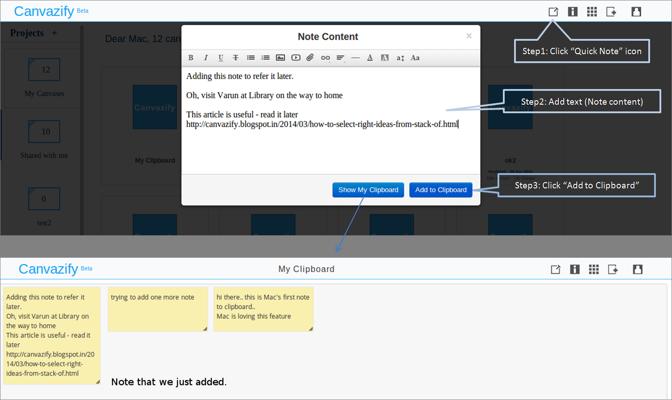Screen dimensions: 672x400
Task: Open Shared with me count 10 in sidebar
Action: pos(44,131)
